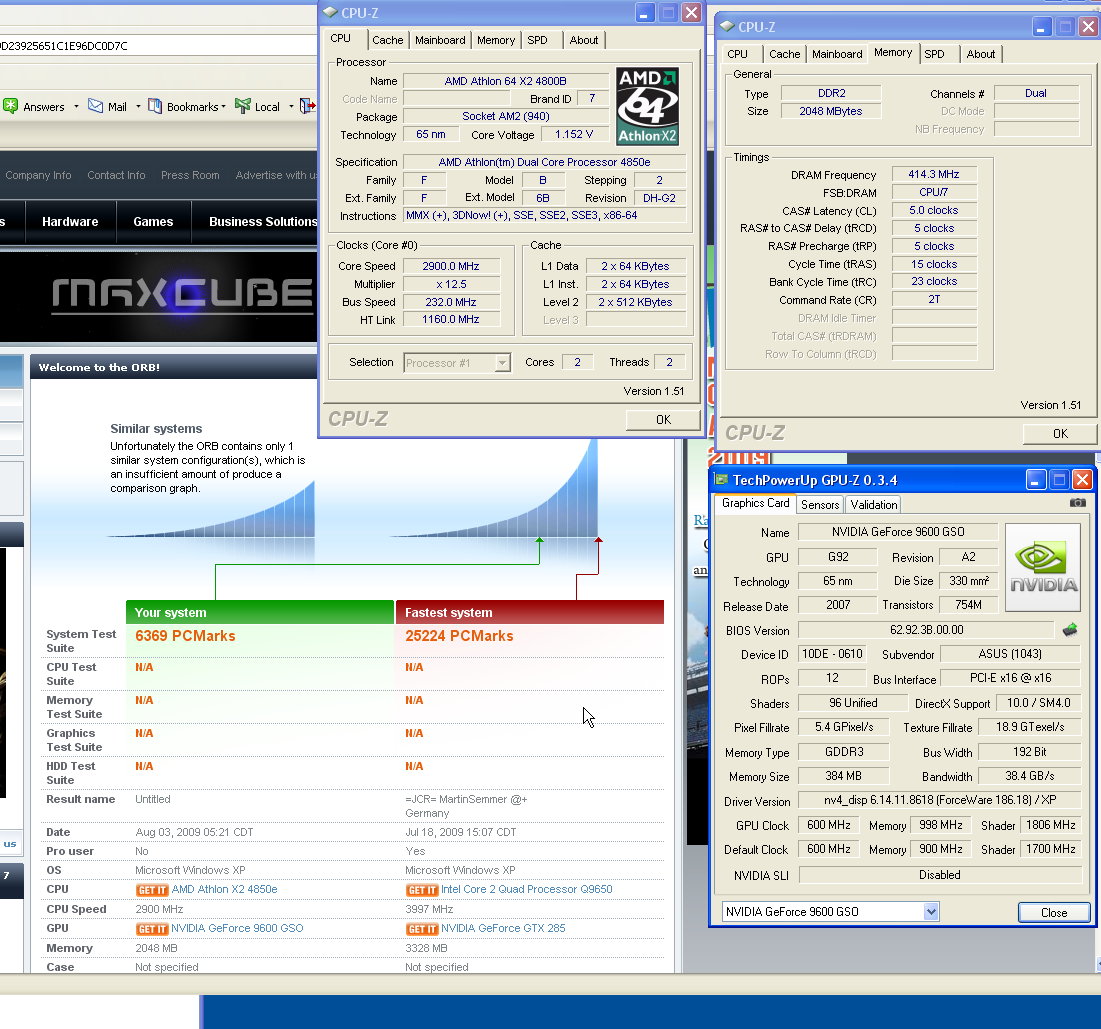Open the NVIDIA GeForce GTX 285 link
The image size is (1101, 1029).
pos(503,928)
